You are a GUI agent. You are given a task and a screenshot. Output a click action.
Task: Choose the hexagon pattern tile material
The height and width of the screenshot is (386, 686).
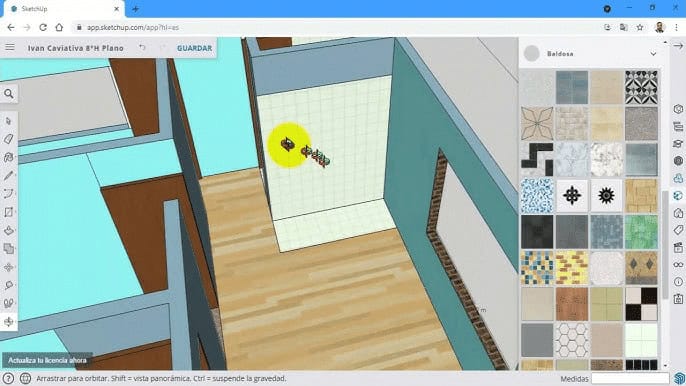tap(572, 340)
